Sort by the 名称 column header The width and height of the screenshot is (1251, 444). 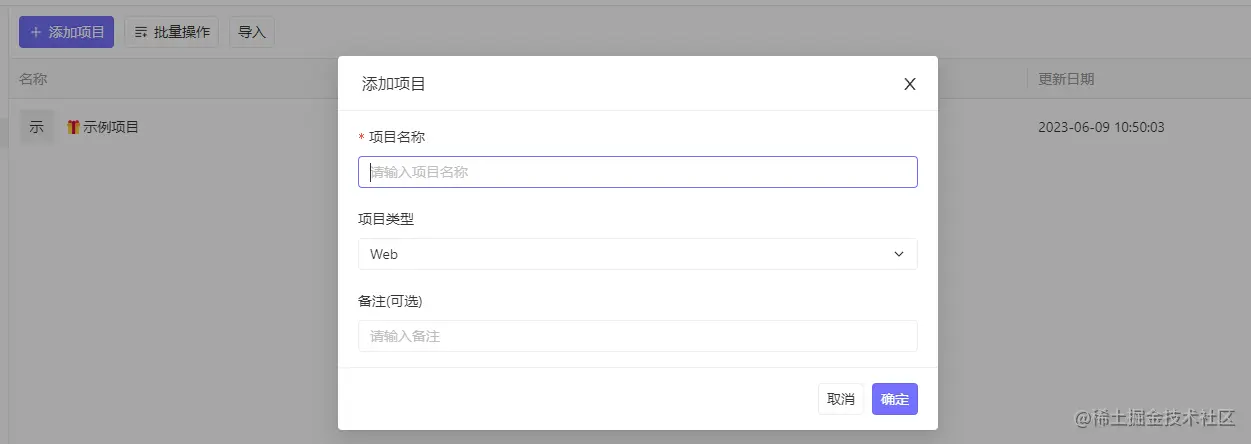[33, 79]
